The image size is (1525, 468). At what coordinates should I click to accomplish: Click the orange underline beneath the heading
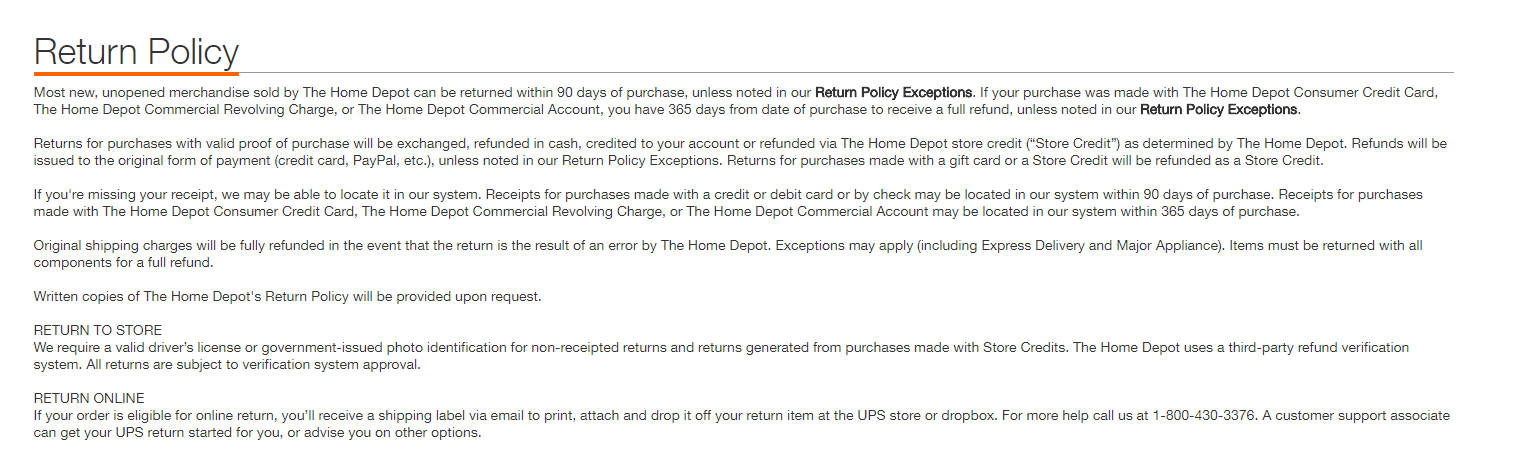(136, 73)
